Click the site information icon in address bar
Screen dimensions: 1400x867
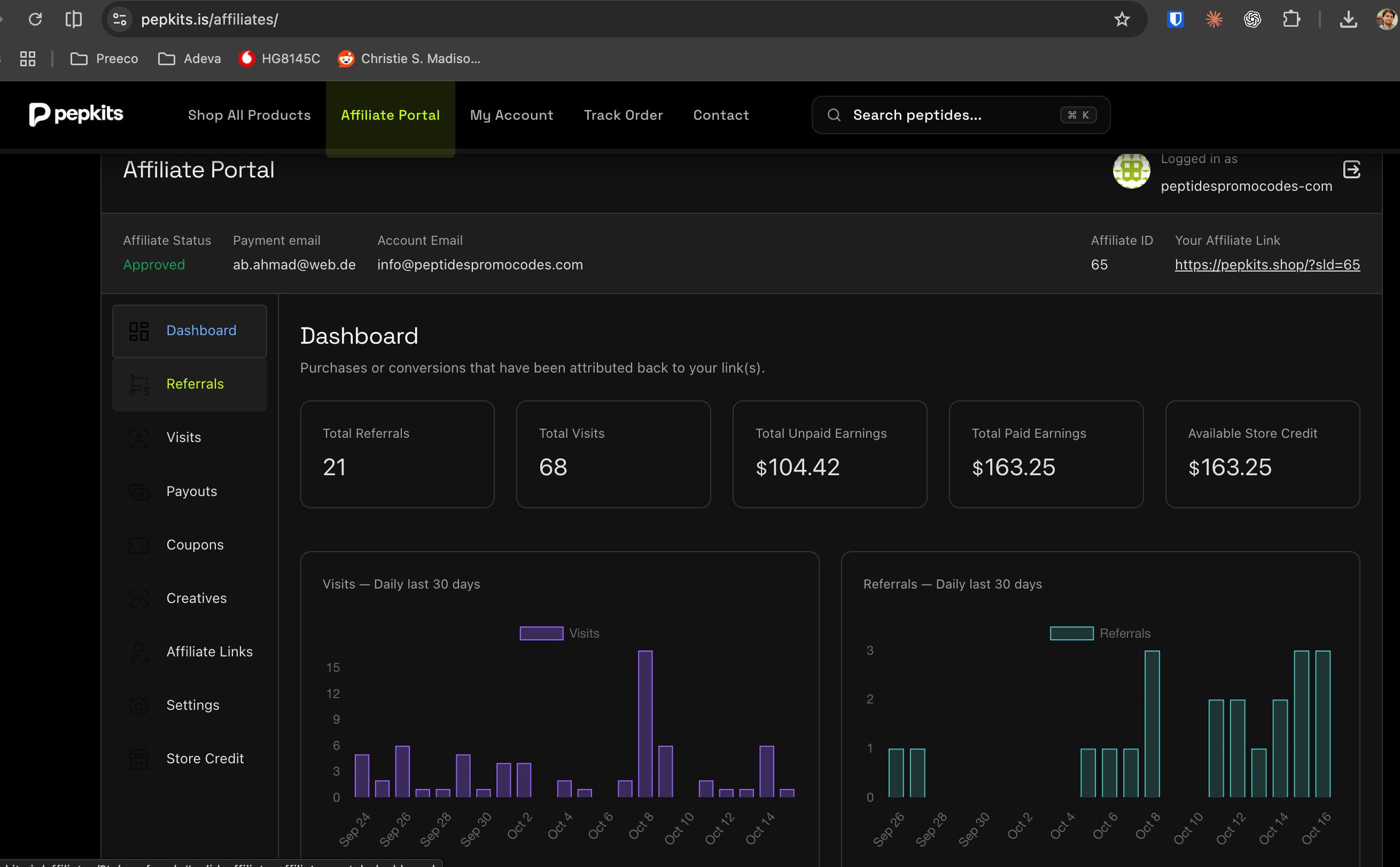pos(120,19)
